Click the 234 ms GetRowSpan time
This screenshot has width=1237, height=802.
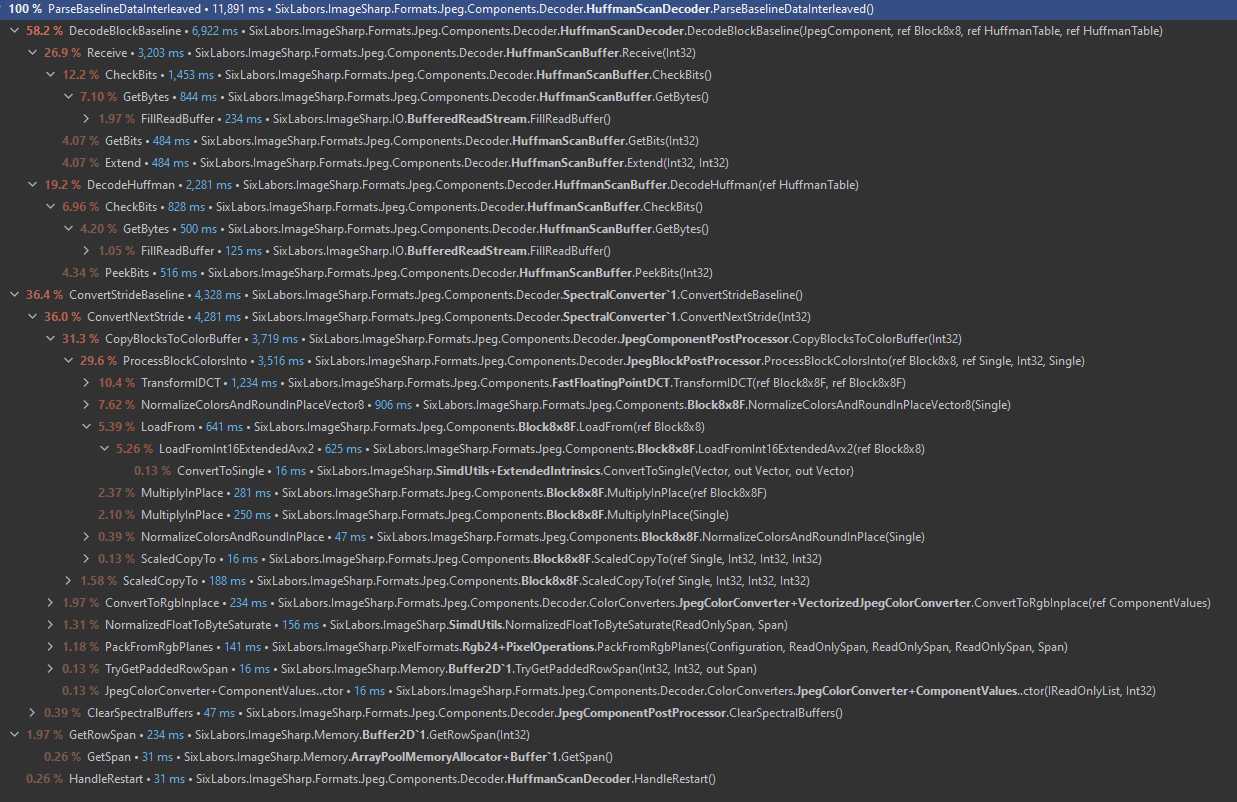[x=166, y=735]
